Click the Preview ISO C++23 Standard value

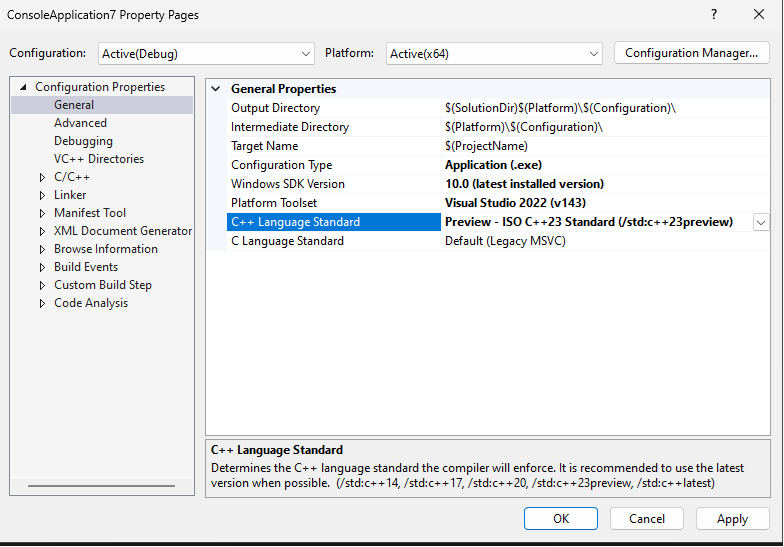point(589,222)
